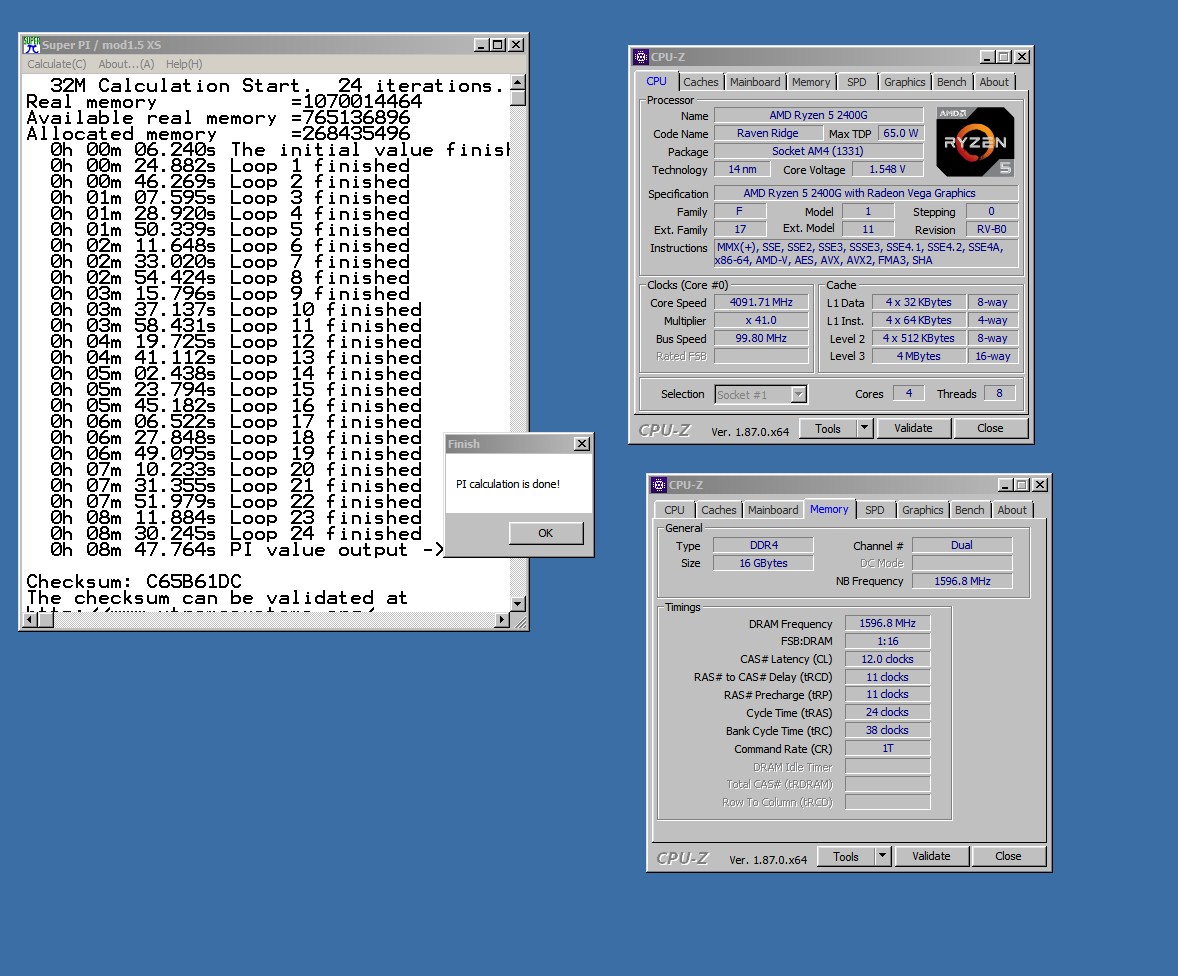Switch to Caches tab in top CPU-Z window
The height and width of the screenshot is (976, 1178).
[701, 83]
